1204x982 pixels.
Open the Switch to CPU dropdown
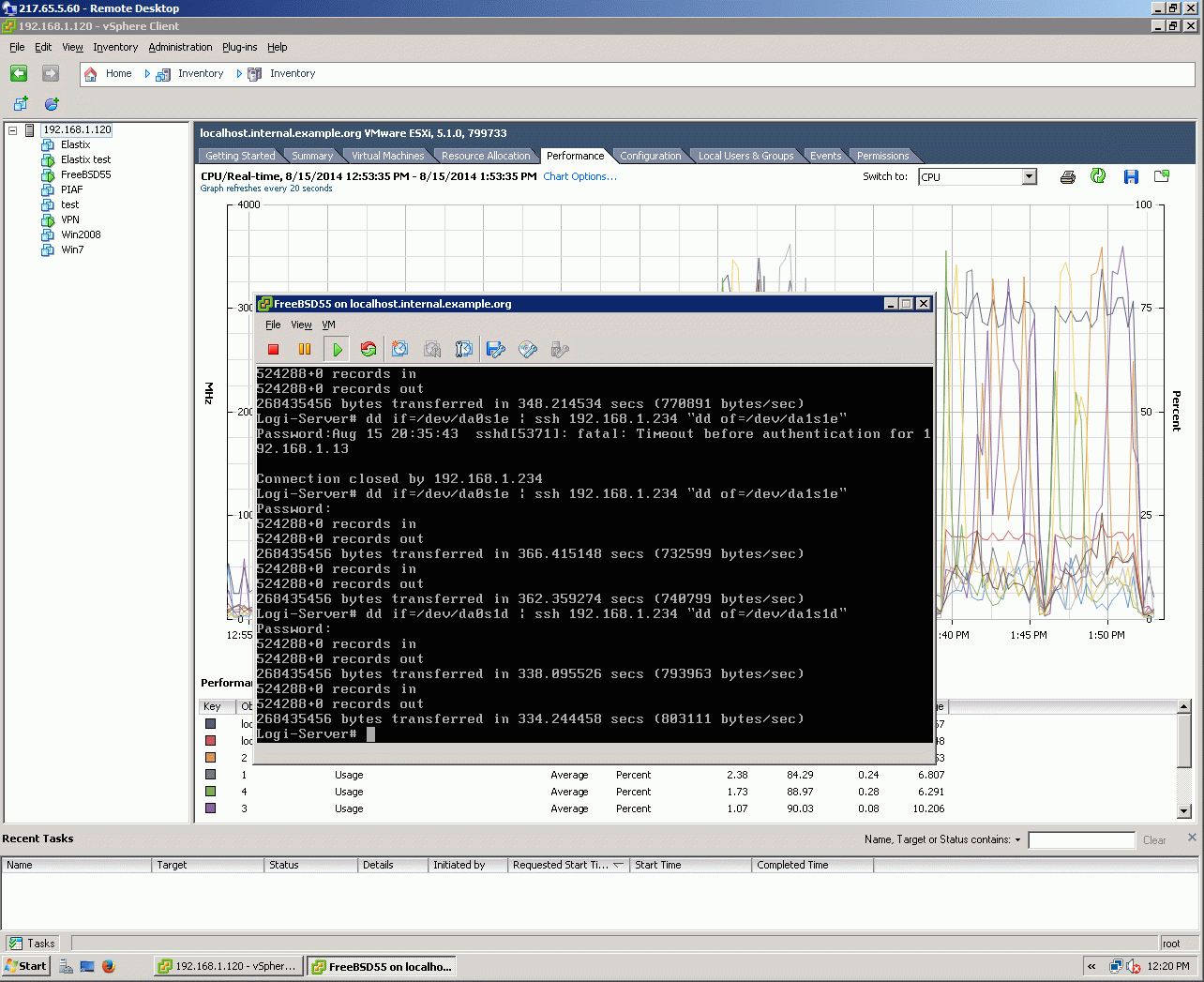tap(1029, 176)
